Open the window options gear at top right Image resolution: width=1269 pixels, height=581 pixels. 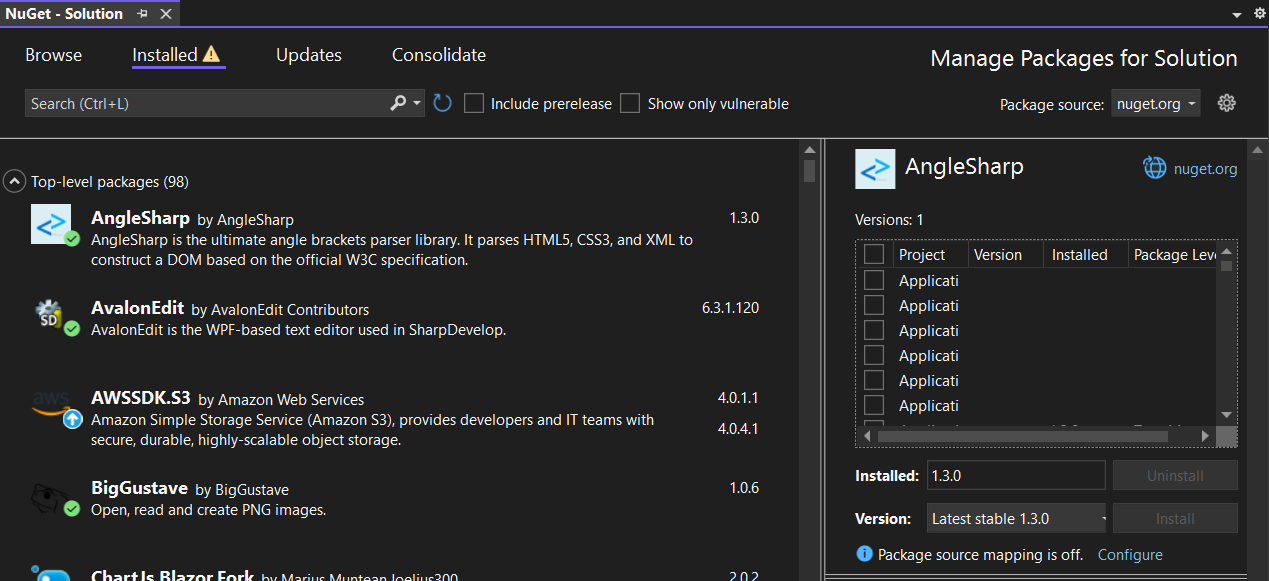tap(1259, 14)
